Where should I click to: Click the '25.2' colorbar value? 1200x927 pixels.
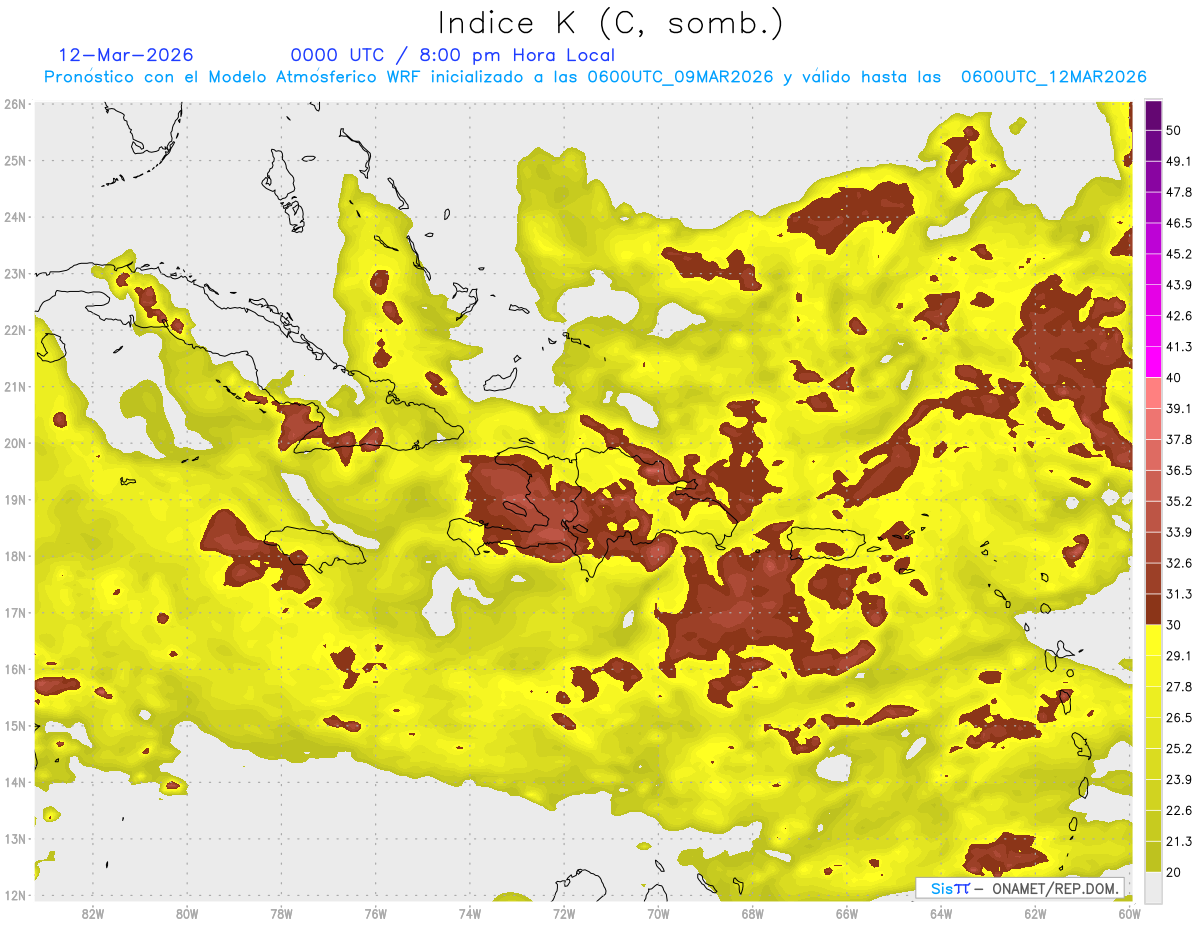tap(1179, 749)
